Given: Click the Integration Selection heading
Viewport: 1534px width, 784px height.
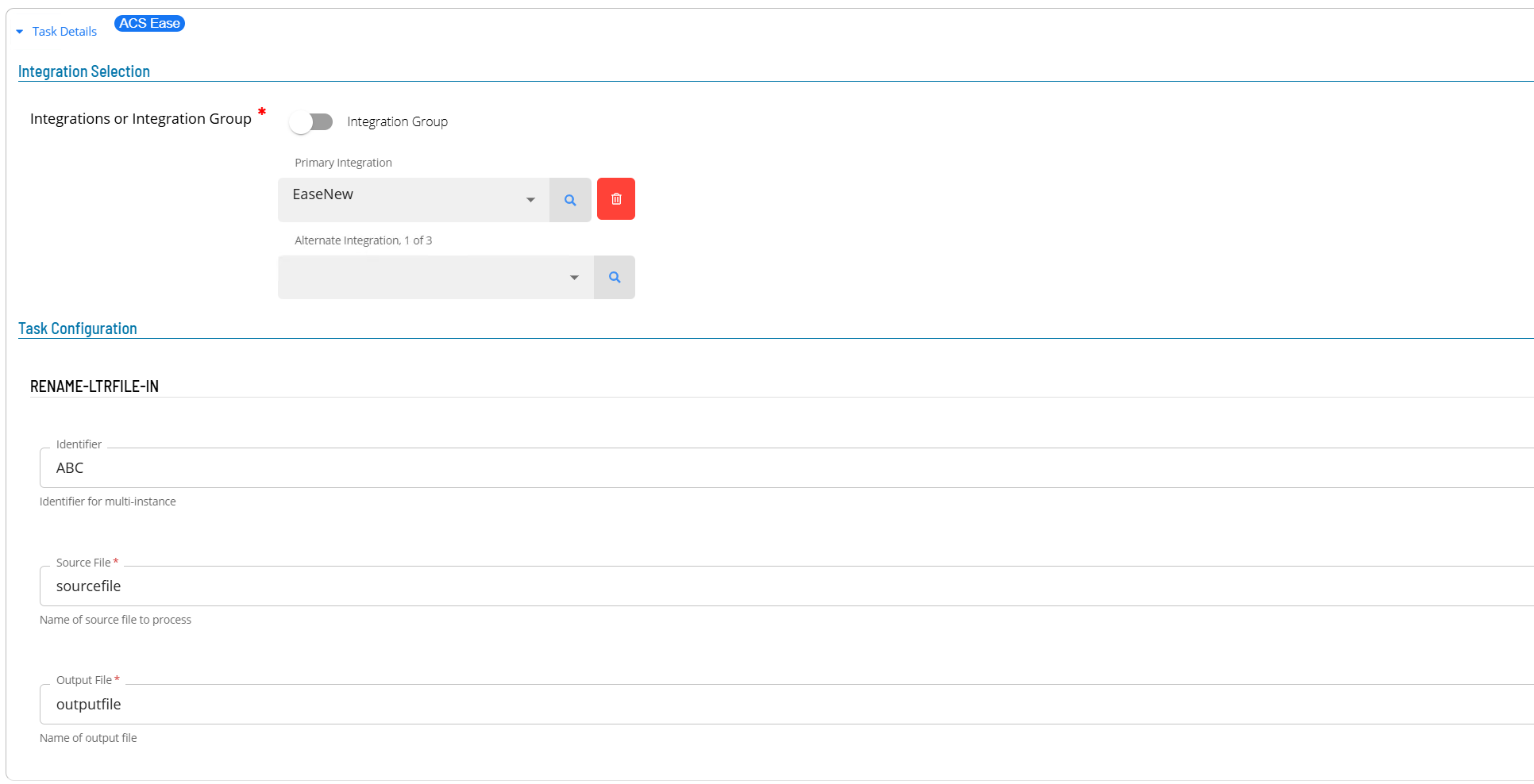Looking at the screenshot, I should (x=84, y=71).
